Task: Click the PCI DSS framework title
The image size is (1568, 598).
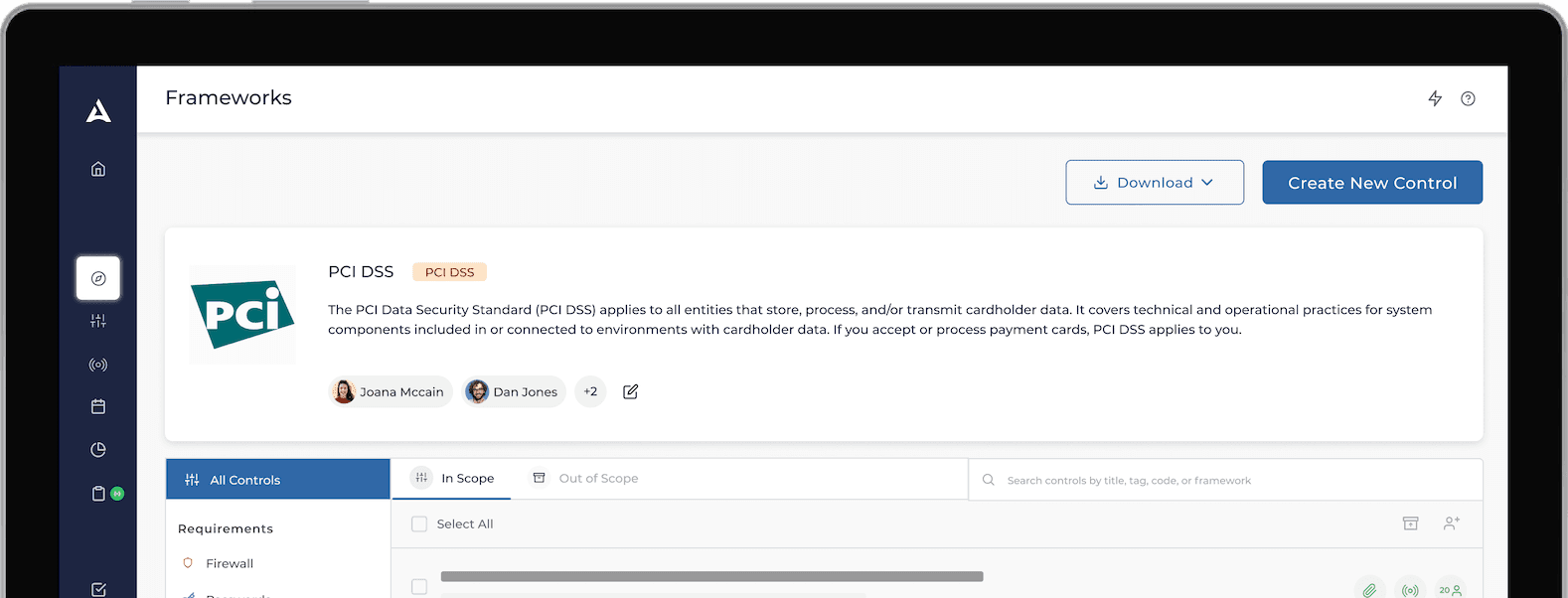Action: (361, 271)
